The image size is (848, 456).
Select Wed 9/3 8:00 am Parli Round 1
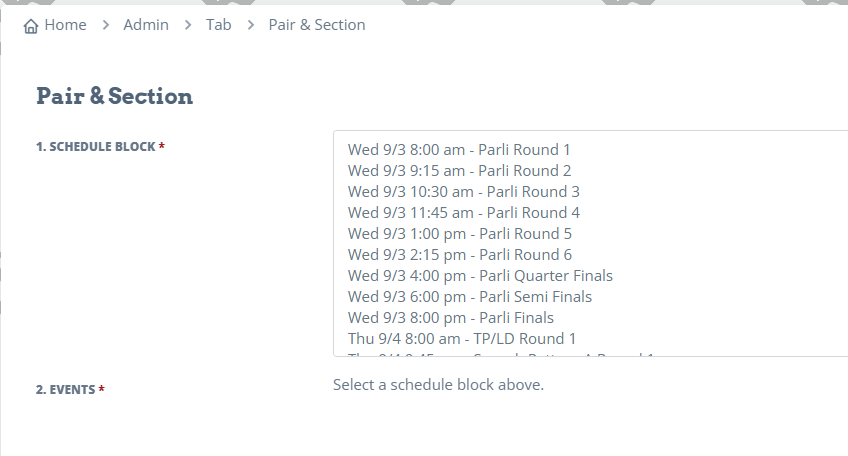pyautogui.click(x=591, y=149)
